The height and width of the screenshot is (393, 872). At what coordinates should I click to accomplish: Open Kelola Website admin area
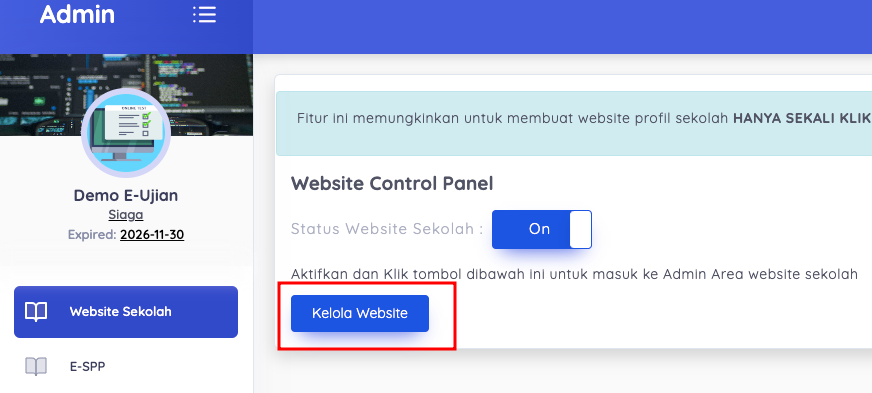360,314
